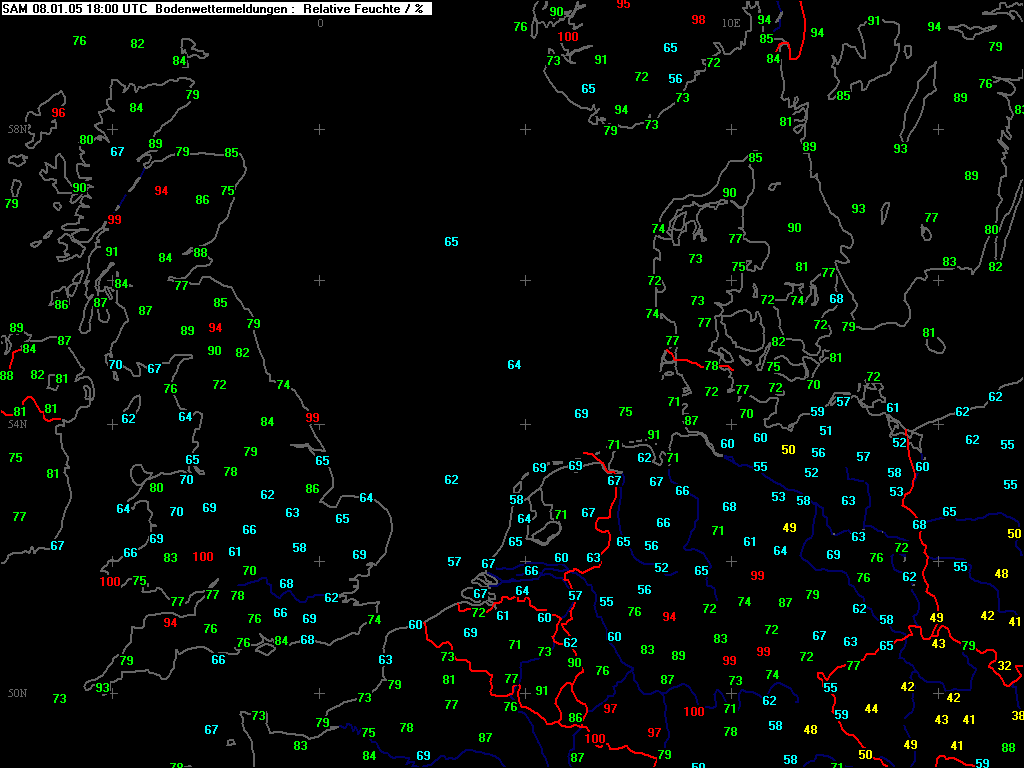Select the cyan 65 reading in open North Sea
The image size is (1024, 768).
point(451,242)
